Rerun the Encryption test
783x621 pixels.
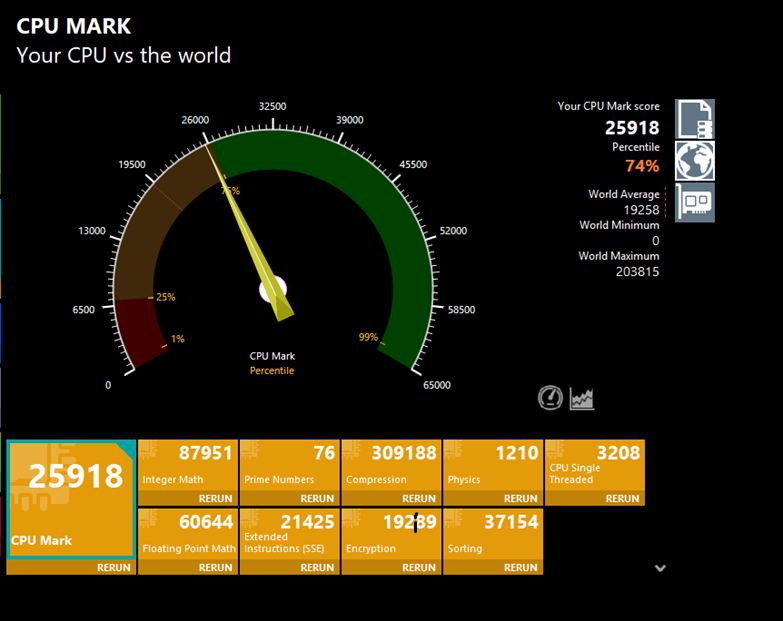coord(419,568)
